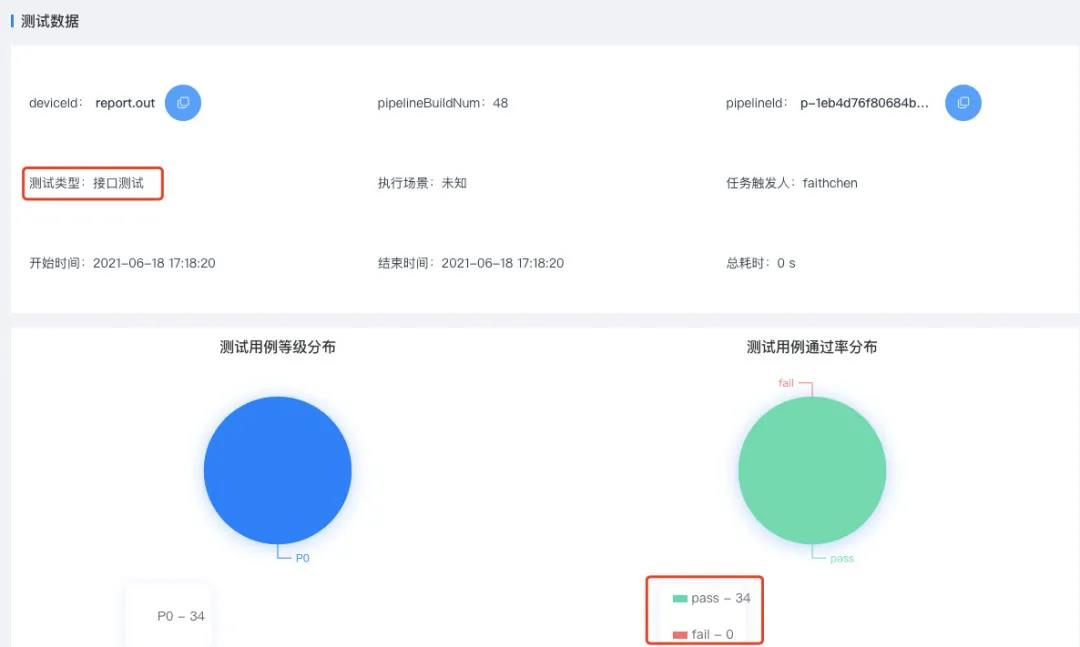The width and height of the screenshot is (1080, 647).
Task: Click the green pass legend swatch
Action: pyautogui.click(x=680, y=599)
